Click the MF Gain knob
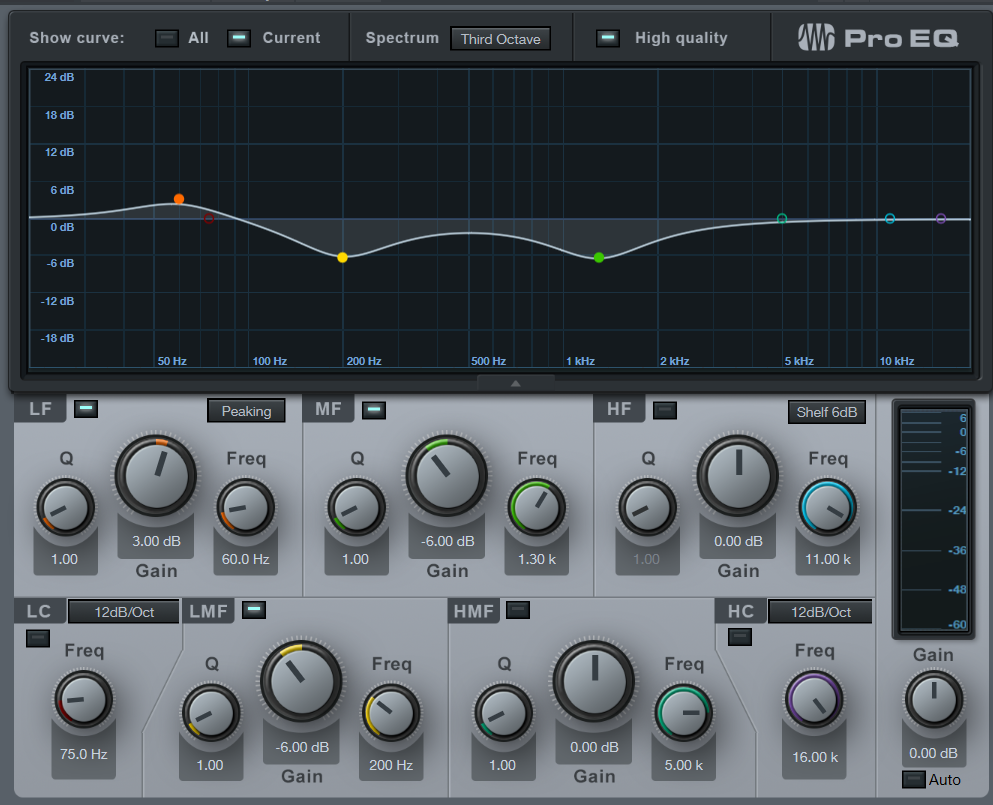The height and width of the screenshot is (805, 993). click(x=446, y=477)
